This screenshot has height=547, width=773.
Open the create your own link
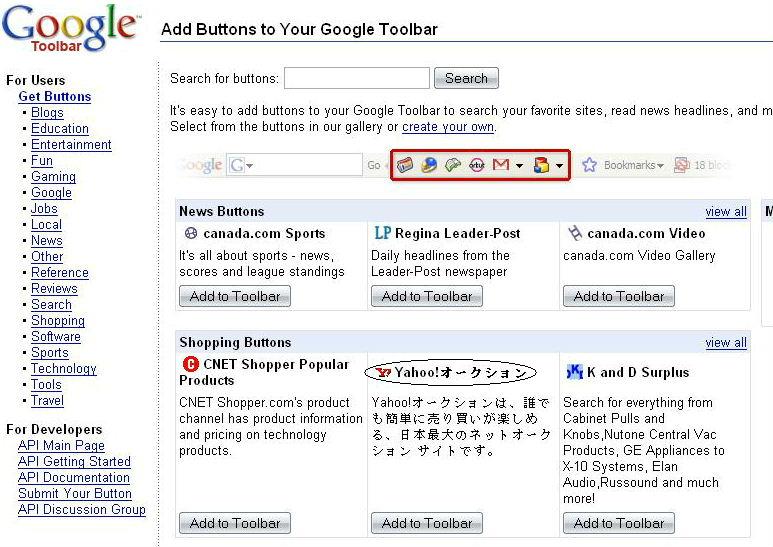[x=448, y=127]
